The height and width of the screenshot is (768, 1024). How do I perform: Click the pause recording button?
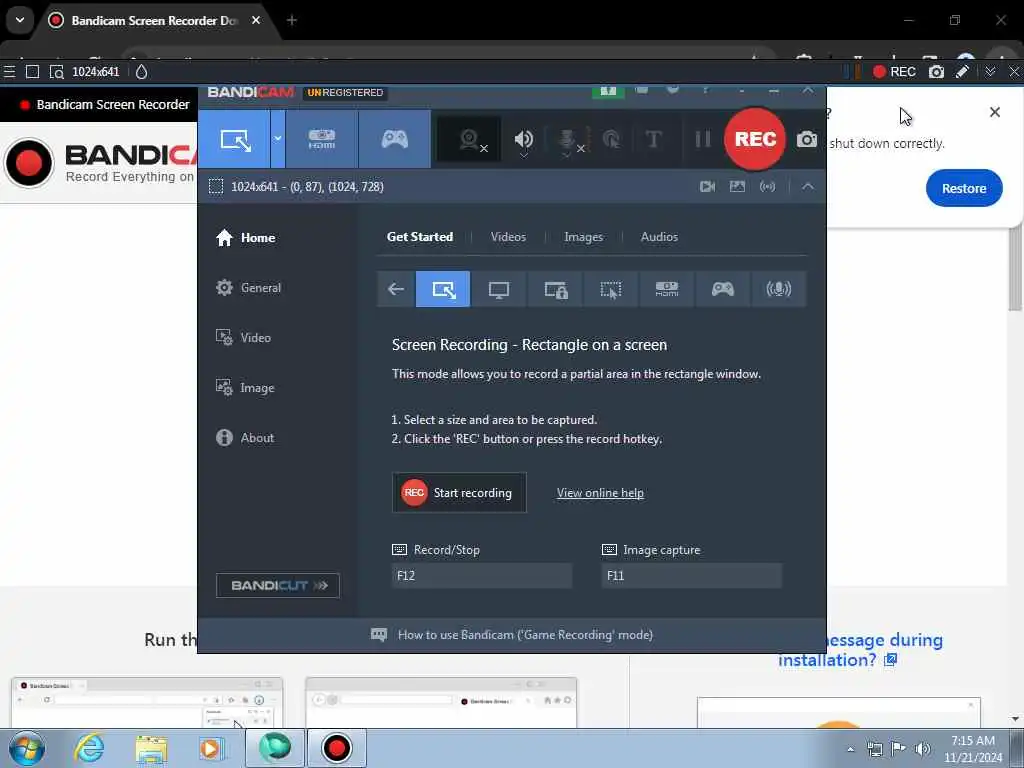(x=703, y=139)
